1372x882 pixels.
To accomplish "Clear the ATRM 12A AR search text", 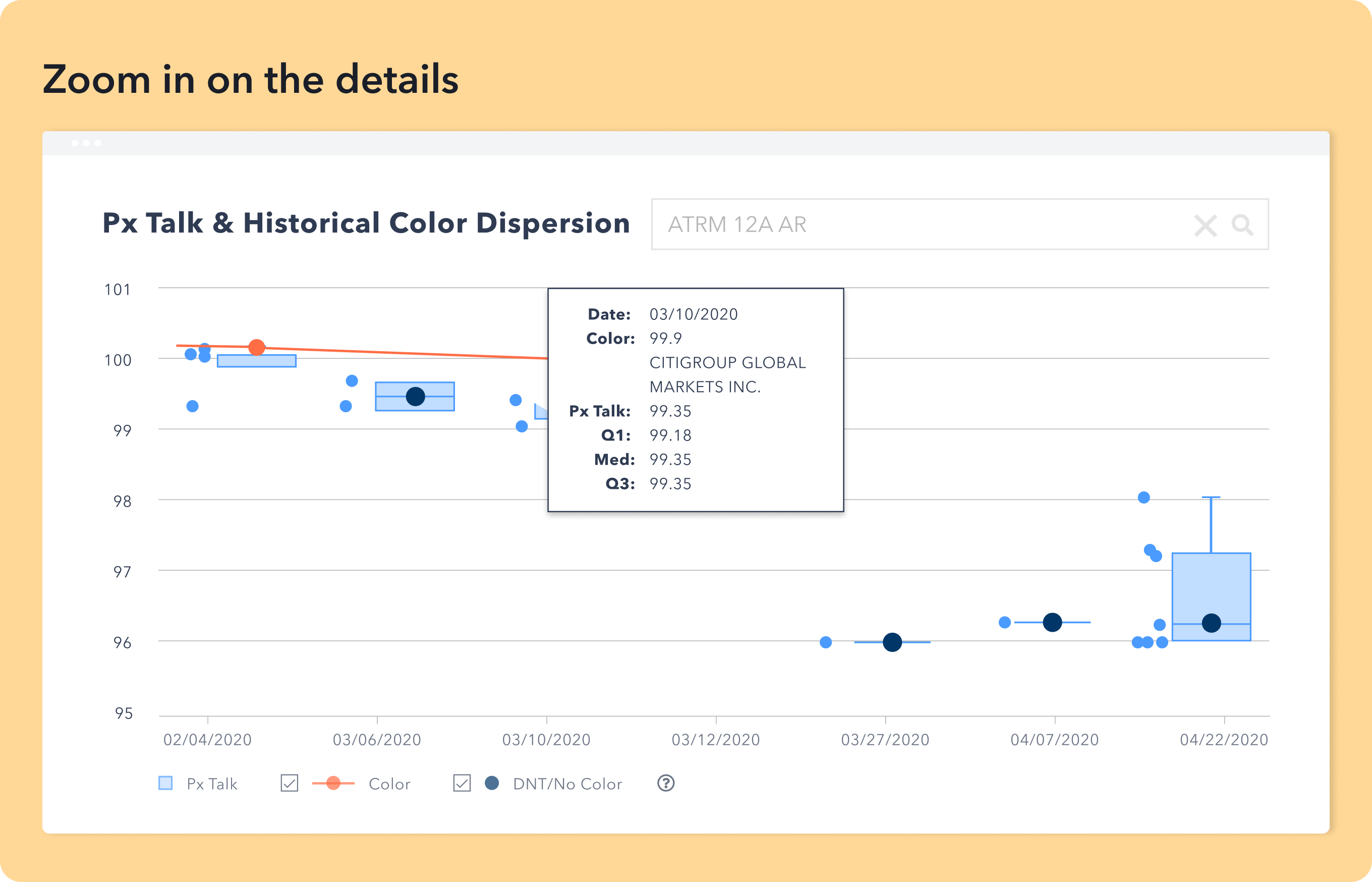I will tap(1206, 225).
